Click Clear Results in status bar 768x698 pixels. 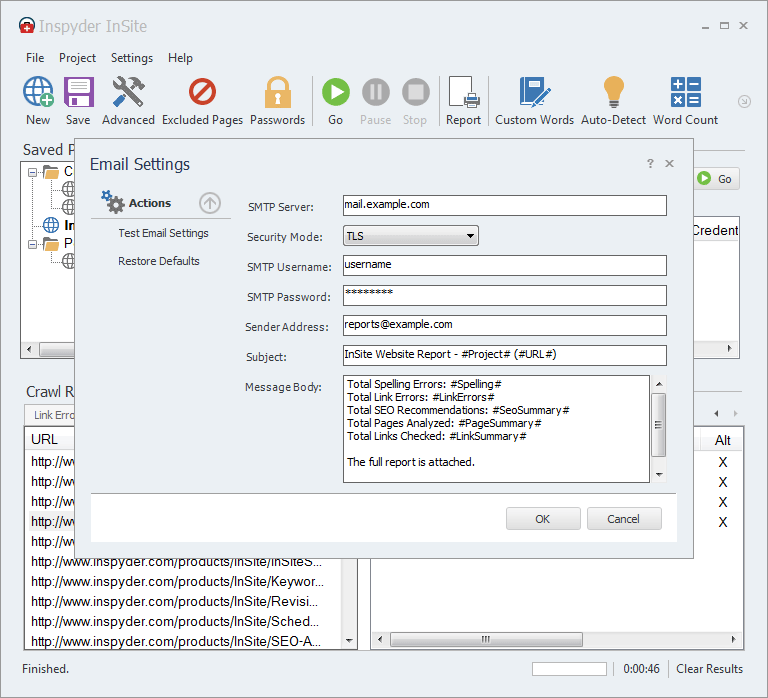click(709, 669)
